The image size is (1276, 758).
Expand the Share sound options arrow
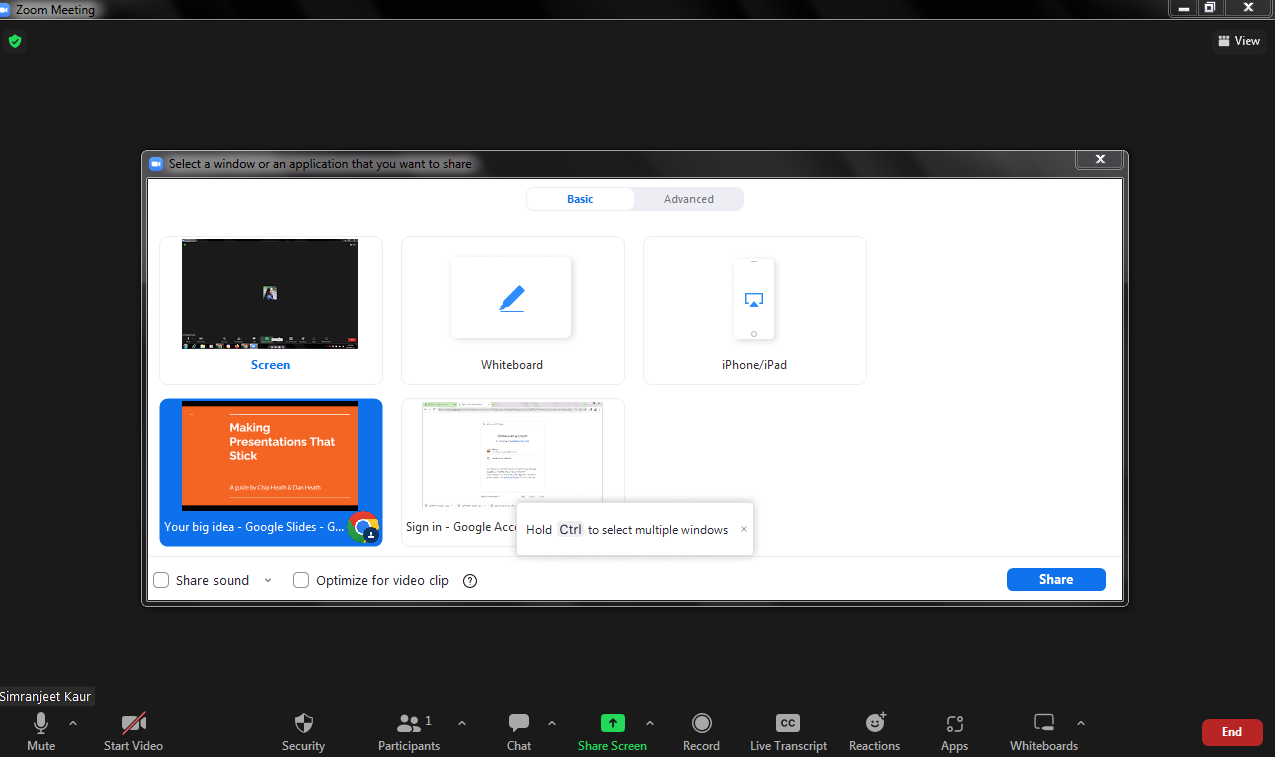tap(268, 580)
